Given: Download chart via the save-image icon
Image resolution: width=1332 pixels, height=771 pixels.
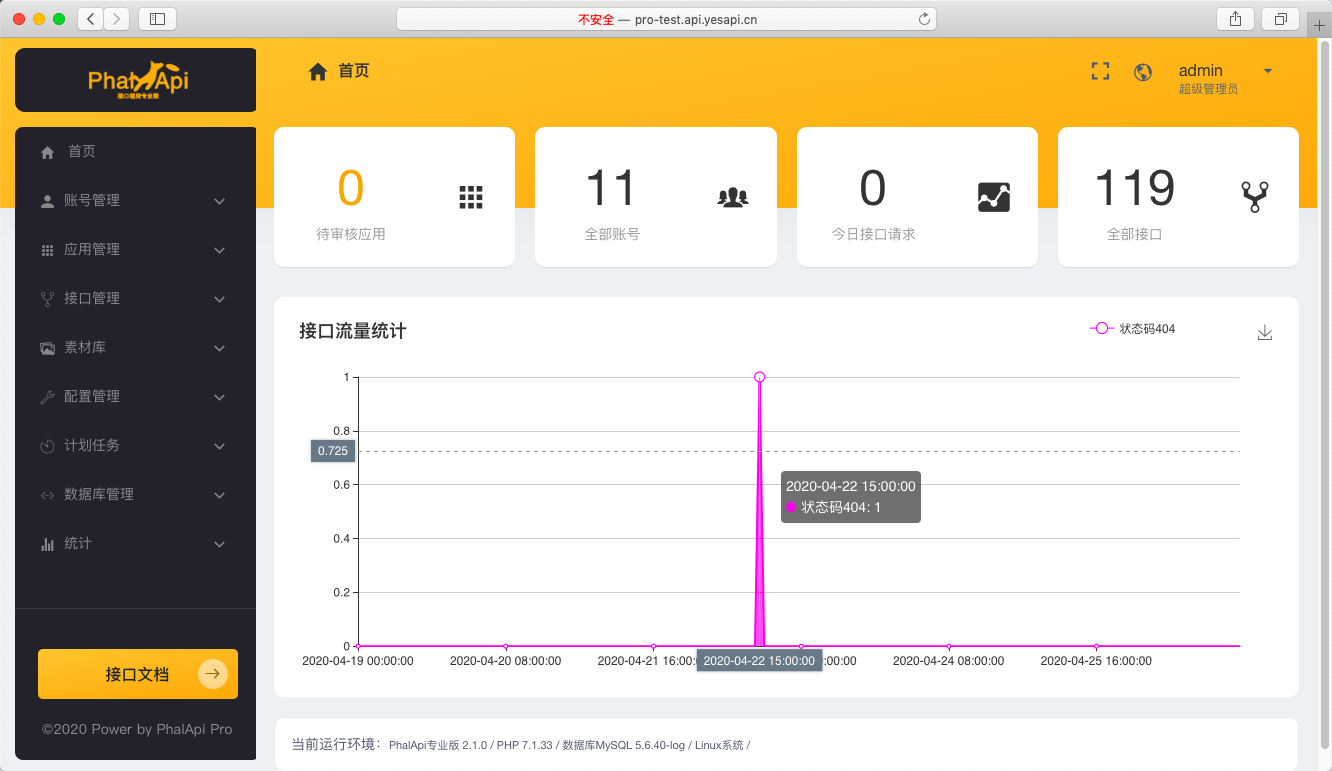Looking at the screenshot, I should pyautogui.click(x=1264, y=333).
